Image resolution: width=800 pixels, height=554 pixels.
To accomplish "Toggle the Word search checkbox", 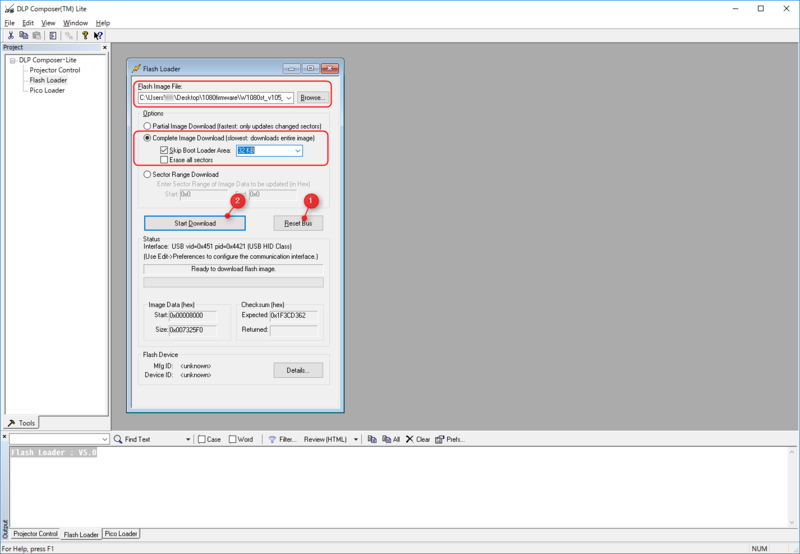I will (x=233, y=439).
